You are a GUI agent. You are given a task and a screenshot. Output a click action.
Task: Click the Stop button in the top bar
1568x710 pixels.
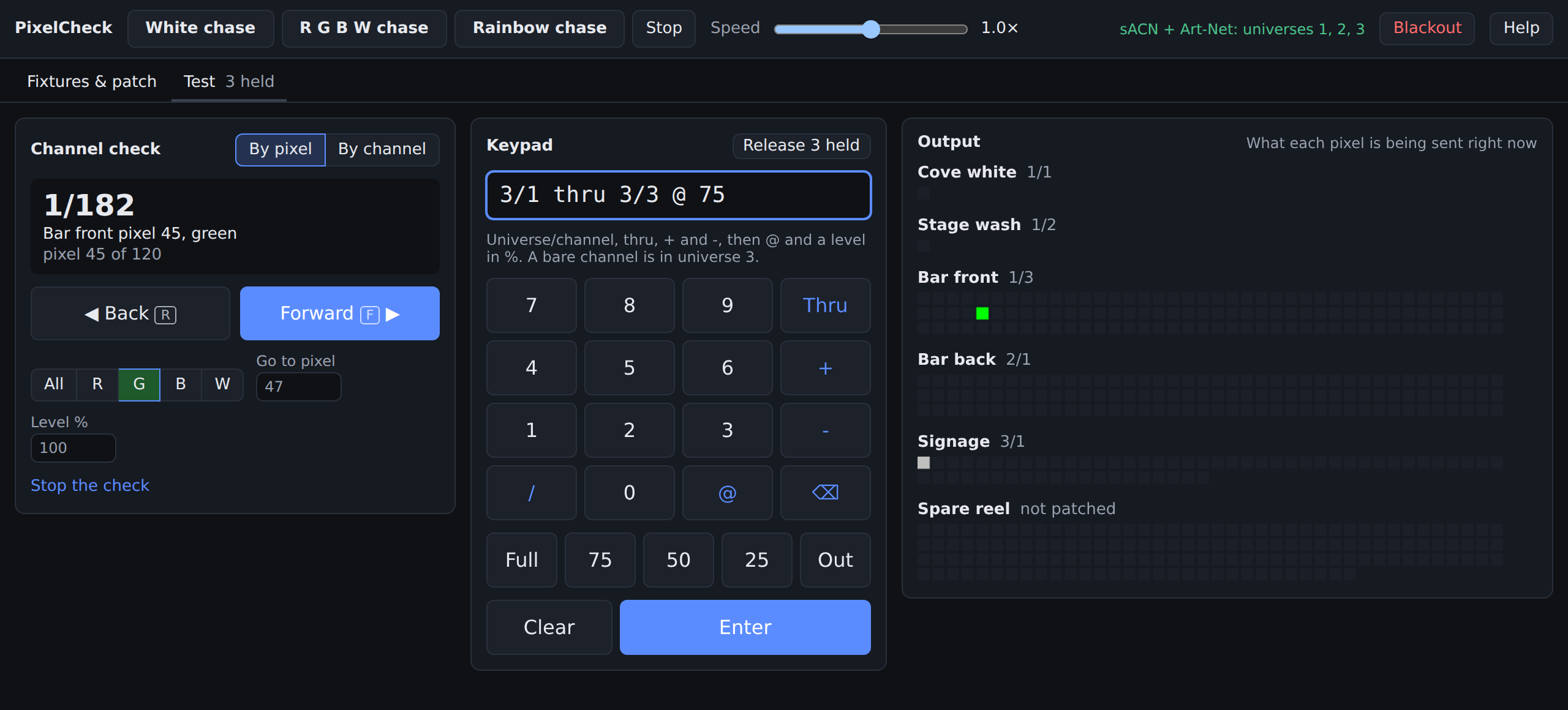[664, 28]
